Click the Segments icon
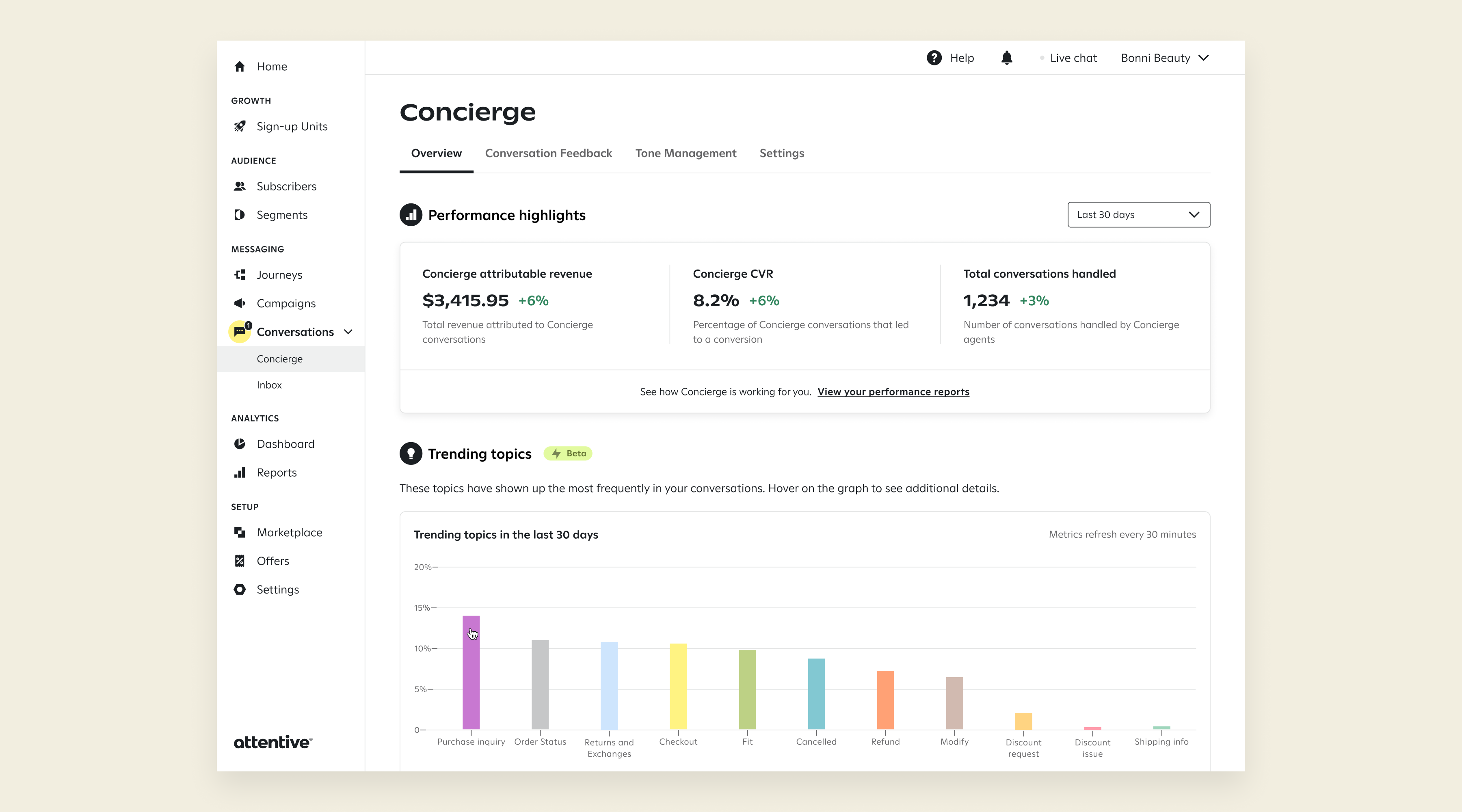Image resolution: width=1462 pixels, height=812 pixels. (x=240, y=215)
